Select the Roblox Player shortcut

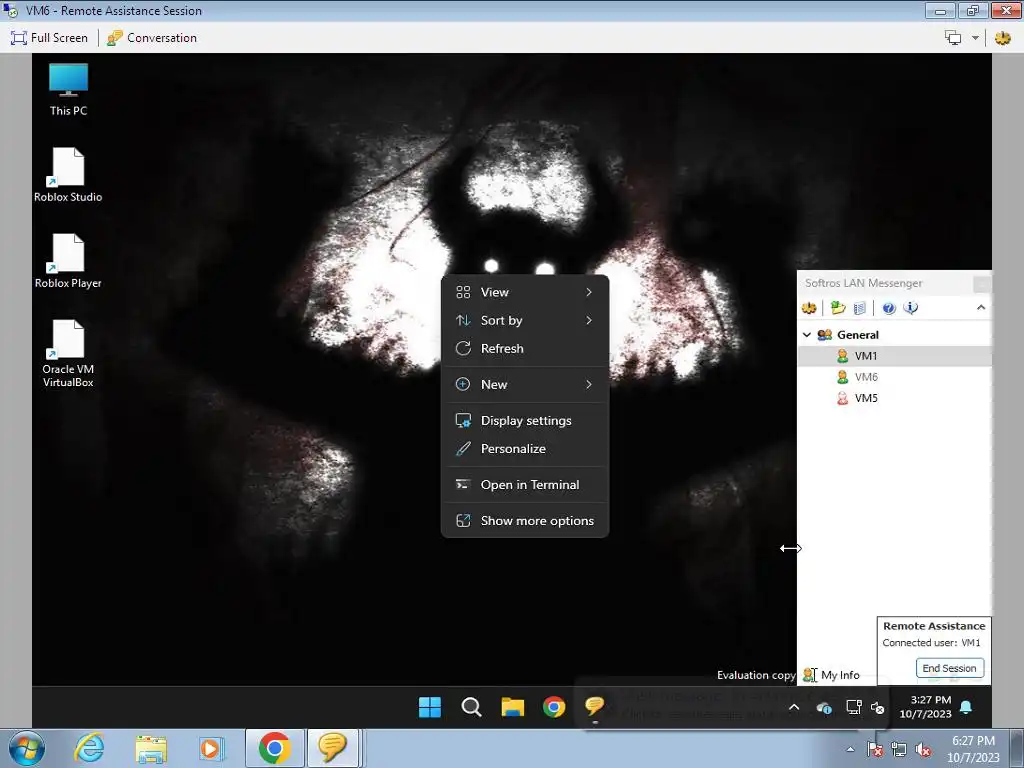(68, 261)
